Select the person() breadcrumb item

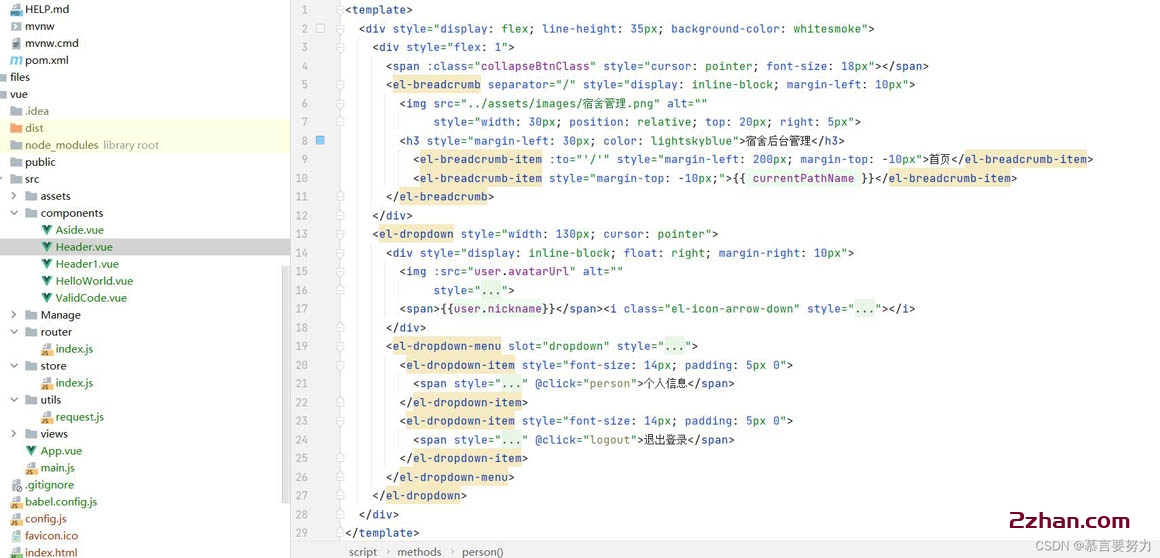click(x=483, y=552)
